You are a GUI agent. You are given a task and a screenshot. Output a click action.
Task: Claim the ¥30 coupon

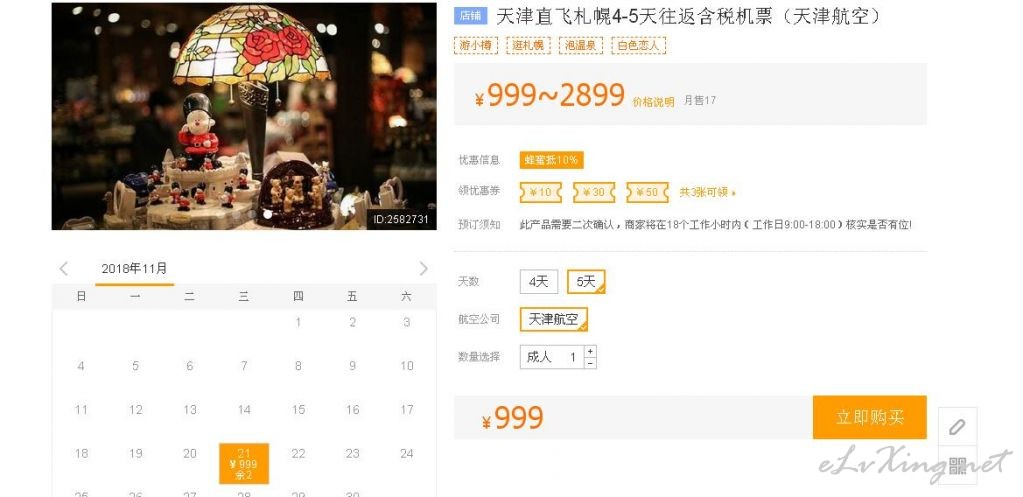[594, 192]
